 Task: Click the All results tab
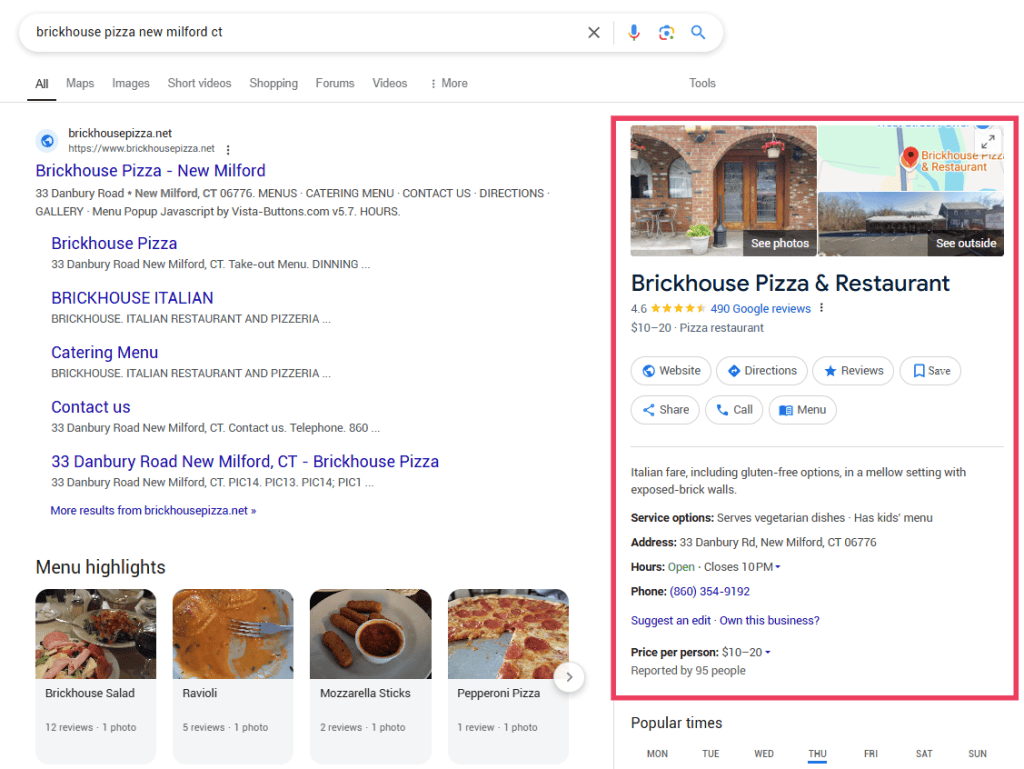(42, 84)
